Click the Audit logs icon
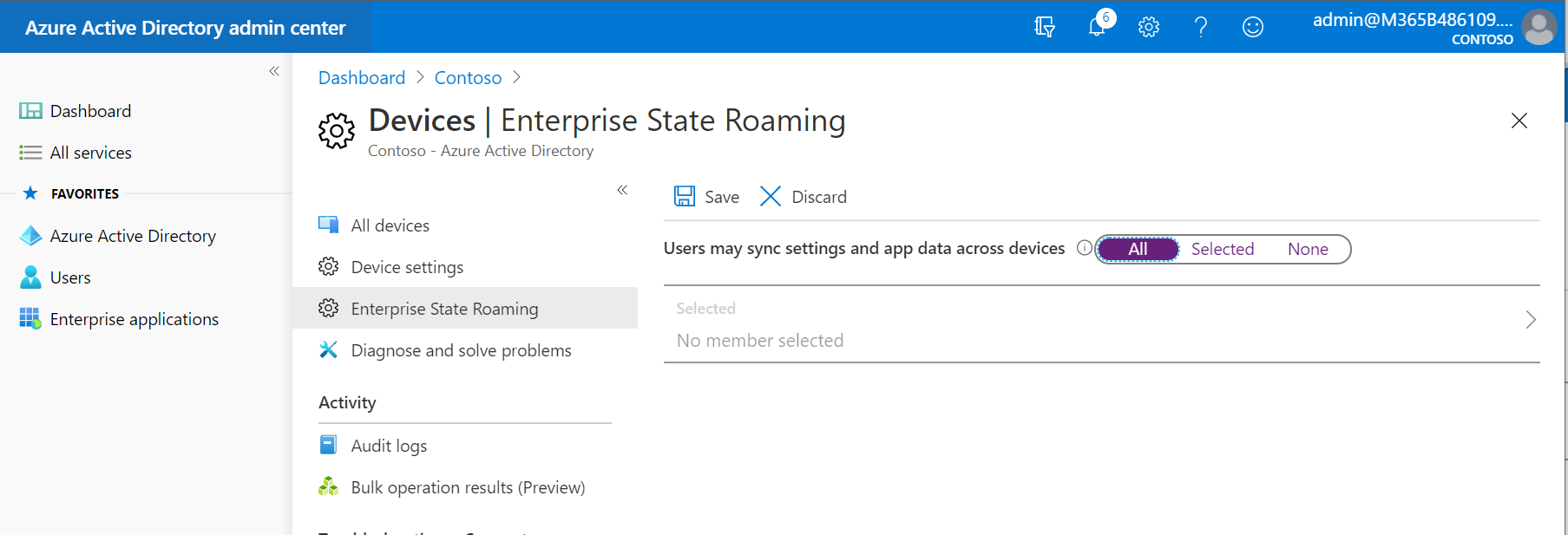Screen dimensions: 1568x535 pos(329,445)
